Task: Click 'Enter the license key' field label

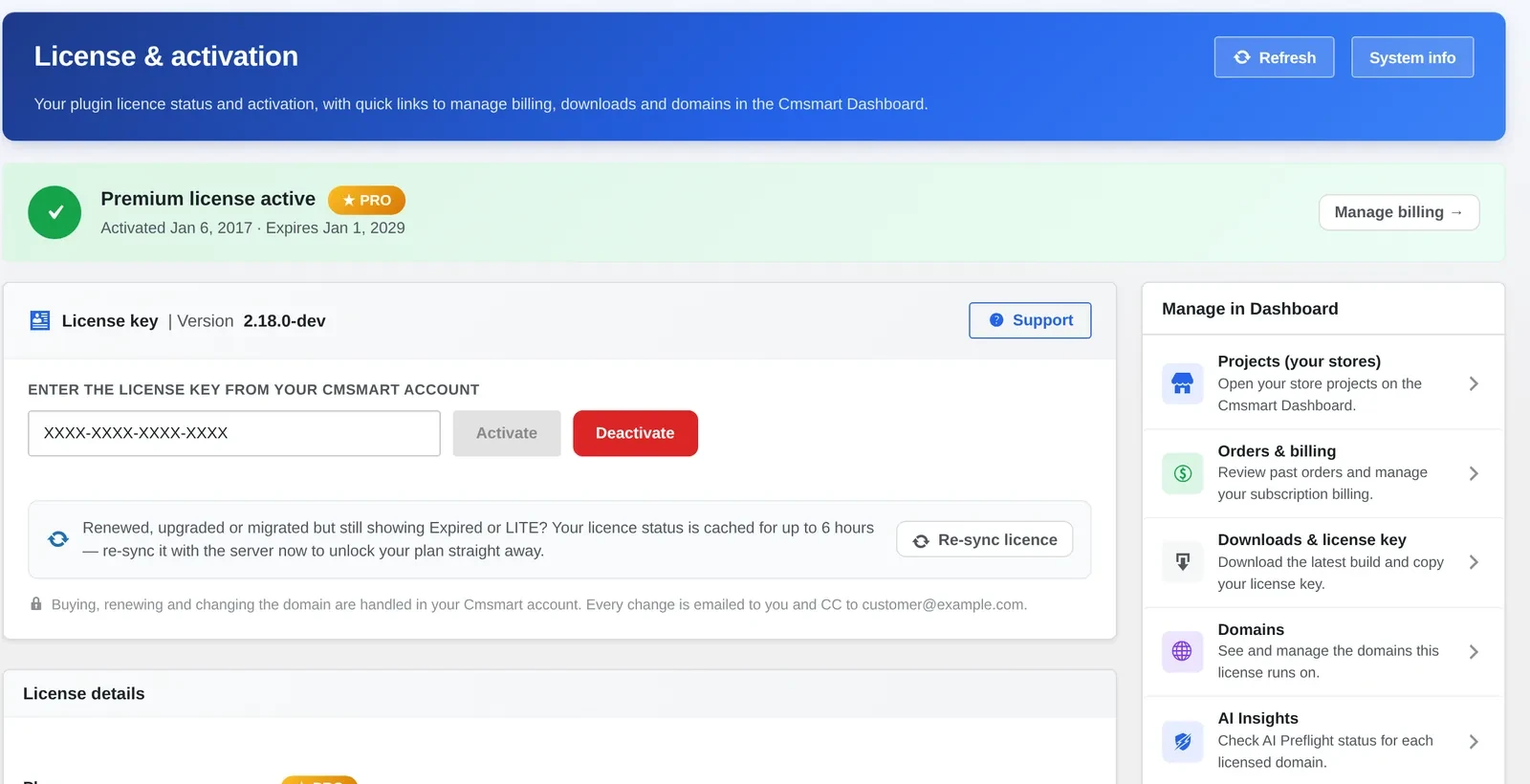Action: click(253, 390)
